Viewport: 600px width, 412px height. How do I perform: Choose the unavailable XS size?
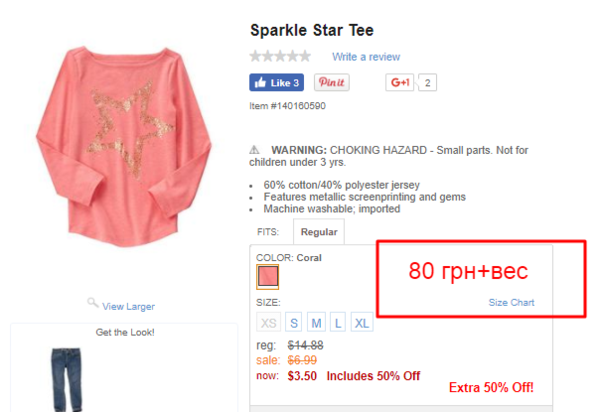point(268,323)
